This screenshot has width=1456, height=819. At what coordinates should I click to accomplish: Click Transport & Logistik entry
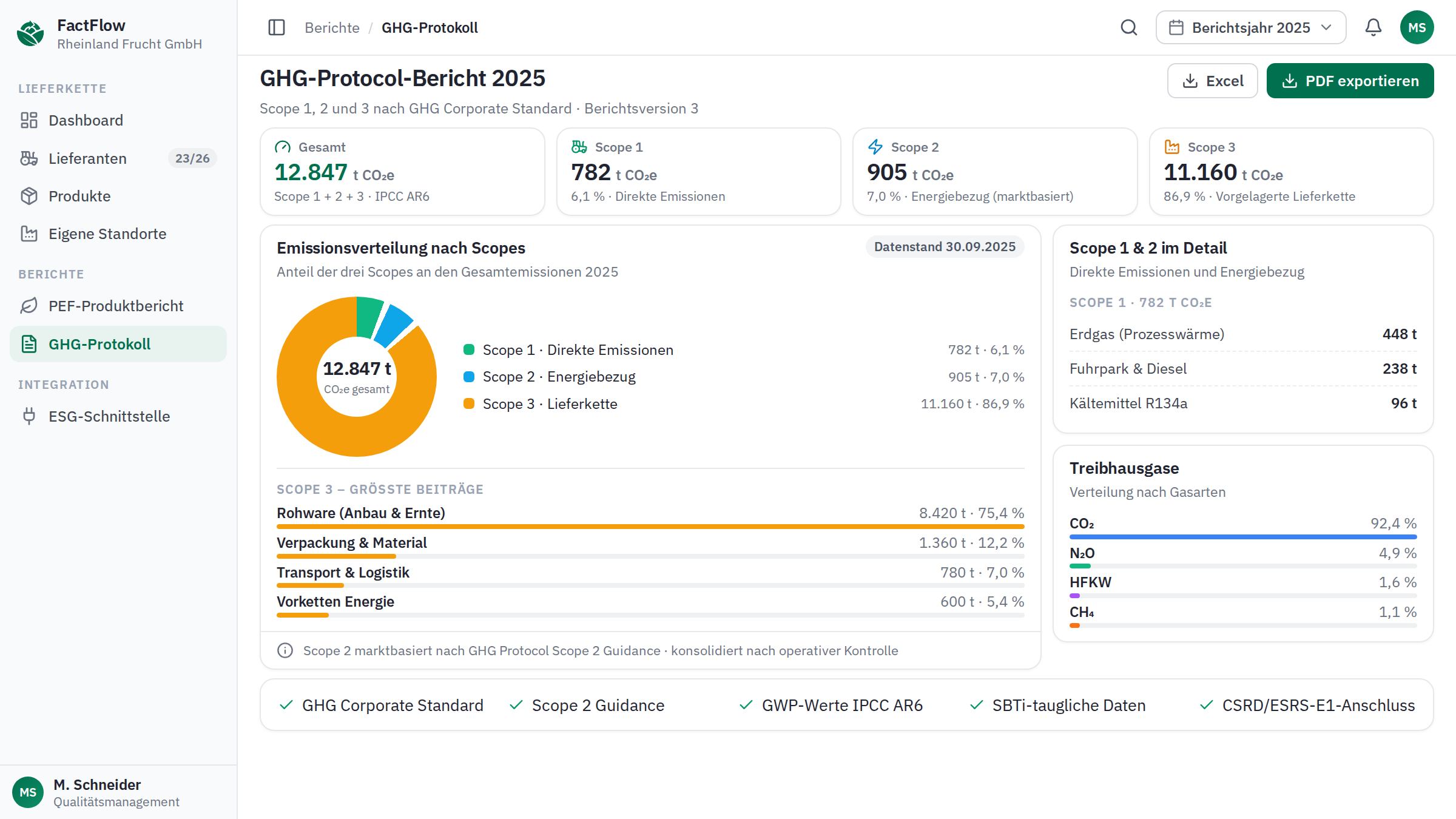tap(650, 576)
